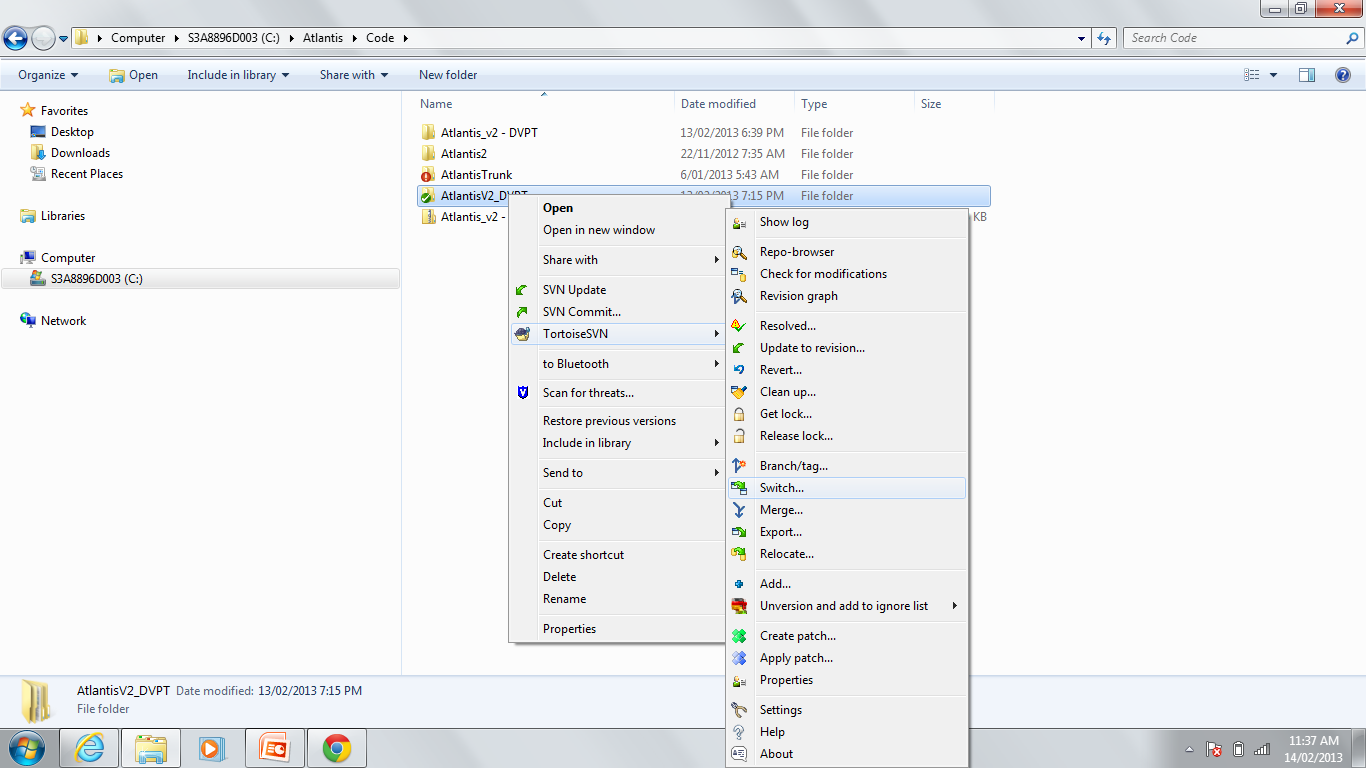Click the Repo-browser magnifier icon

739,252
